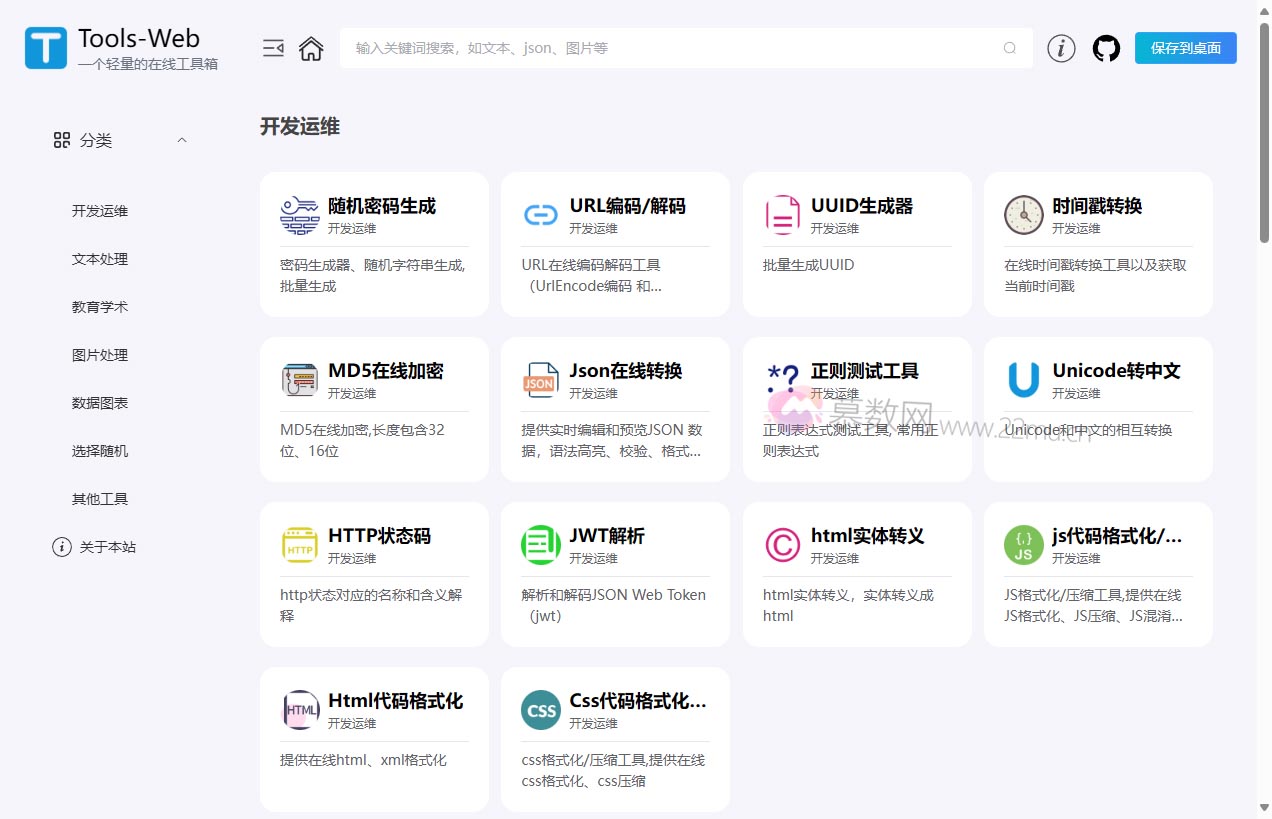Open the MD5在线加密 tool title

point(385,371)
